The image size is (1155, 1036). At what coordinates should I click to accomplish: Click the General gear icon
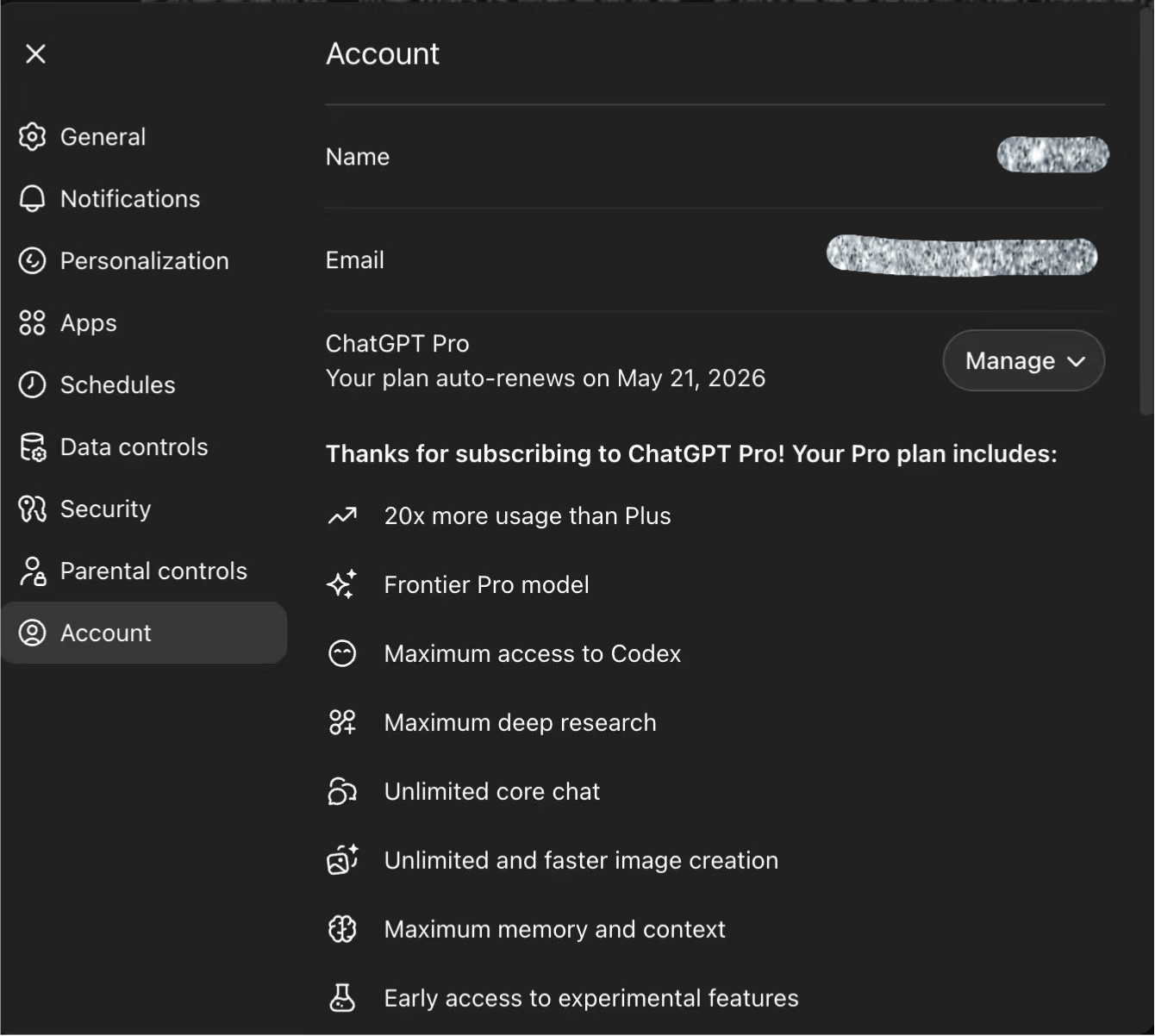32,137
